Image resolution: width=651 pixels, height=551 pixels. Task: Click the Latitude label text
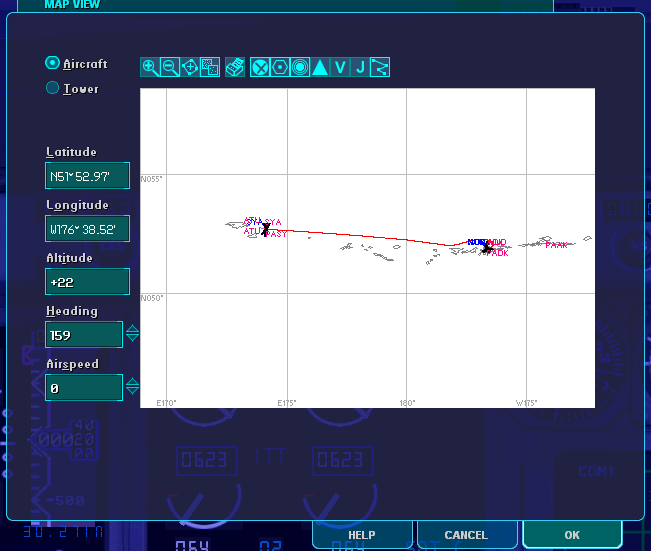tap(71, 152)
